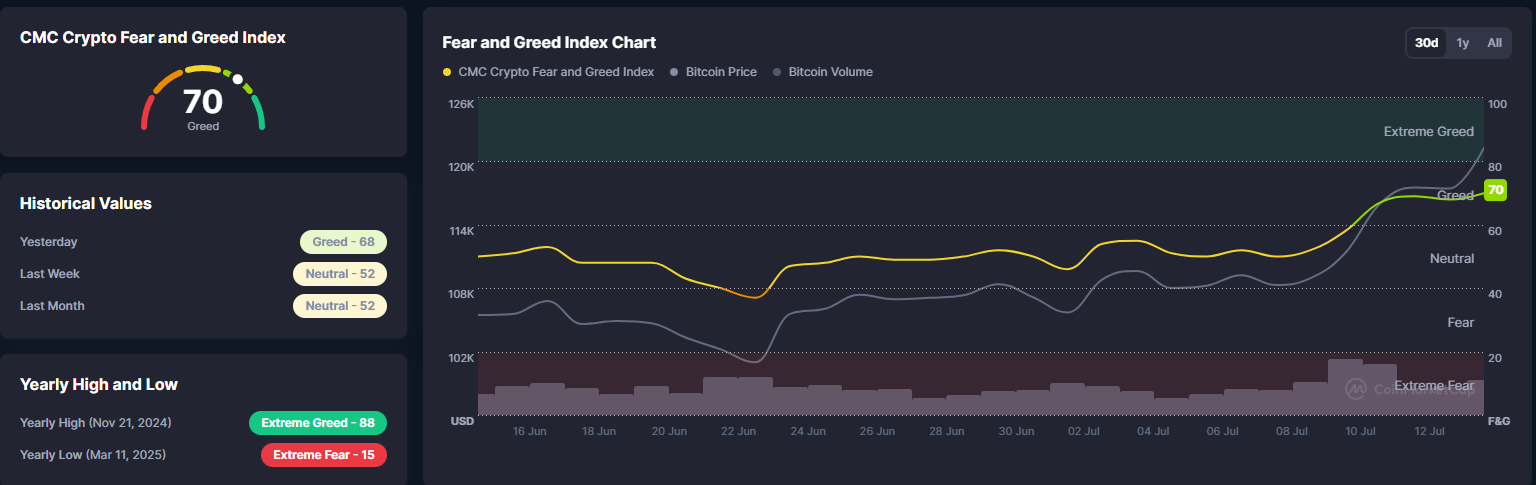Click the 20 Jun date axis label

point(669,432)
